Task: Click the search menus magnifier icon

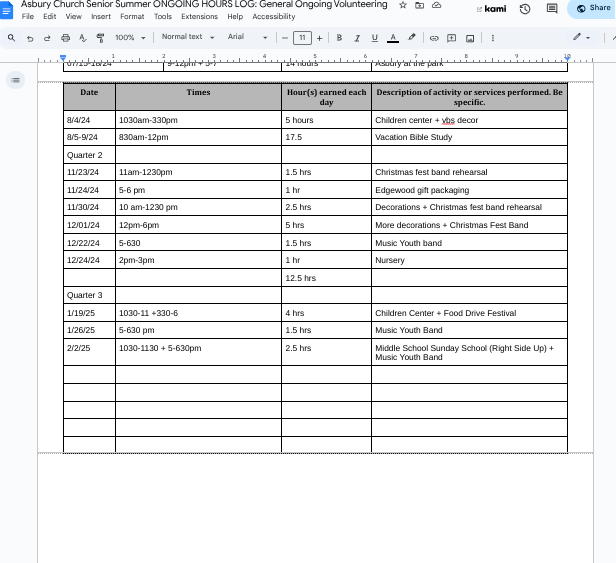Action: pyautogui.click(x=11, y=38)
